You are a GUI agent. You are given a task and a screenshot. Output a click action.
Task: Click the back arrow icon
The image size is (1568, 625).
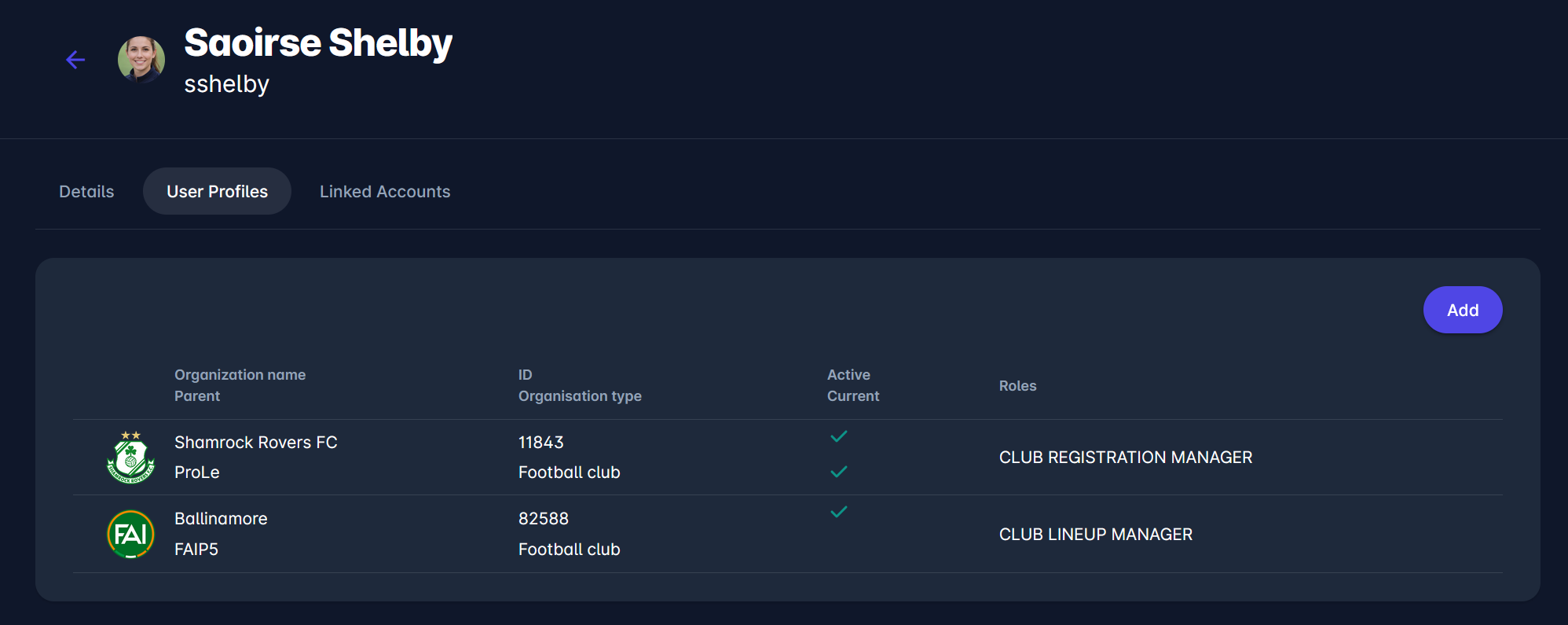[75, 60]
